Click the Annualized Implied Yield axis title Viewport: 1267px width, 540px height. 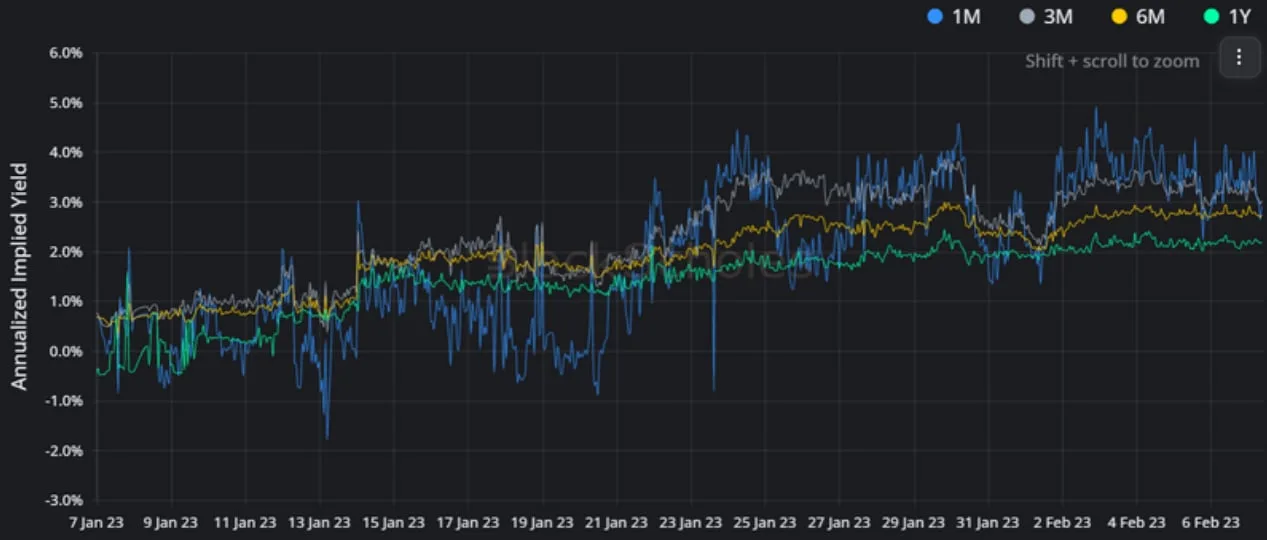click(x=19, y=276)
